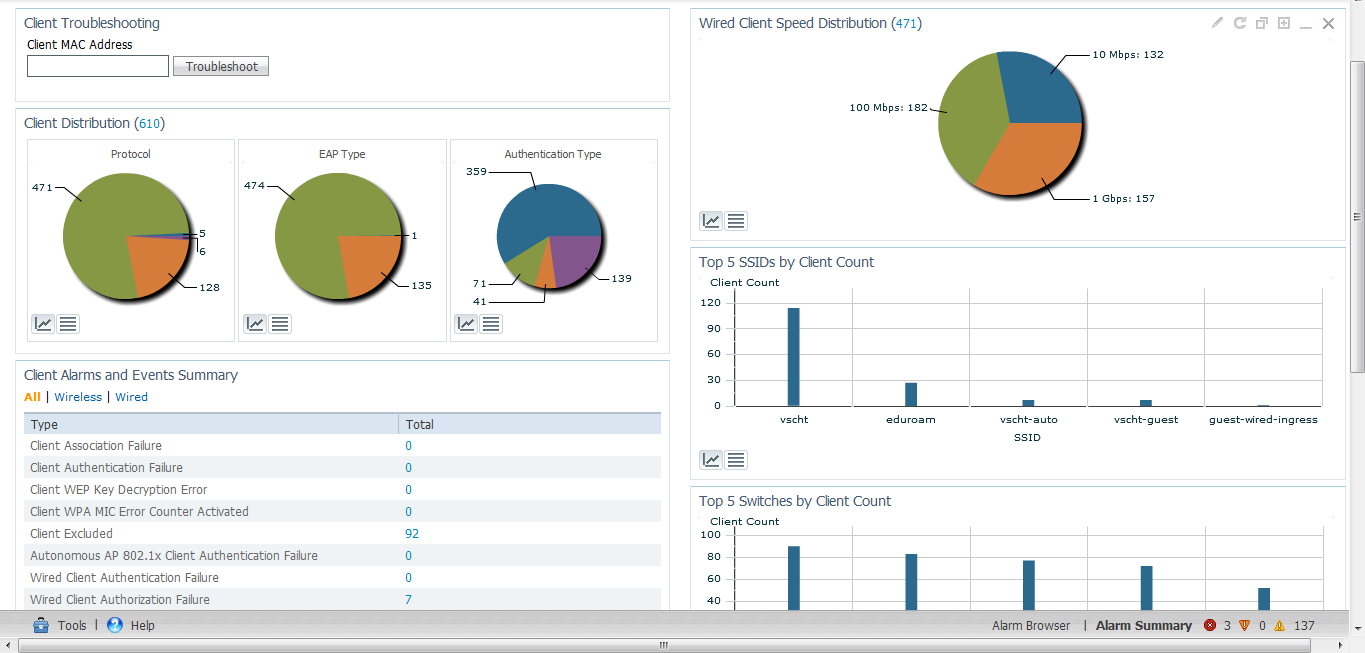1365x653 pixels.
Task: Open the Tools toolbox icon
Action: point(41,625)
